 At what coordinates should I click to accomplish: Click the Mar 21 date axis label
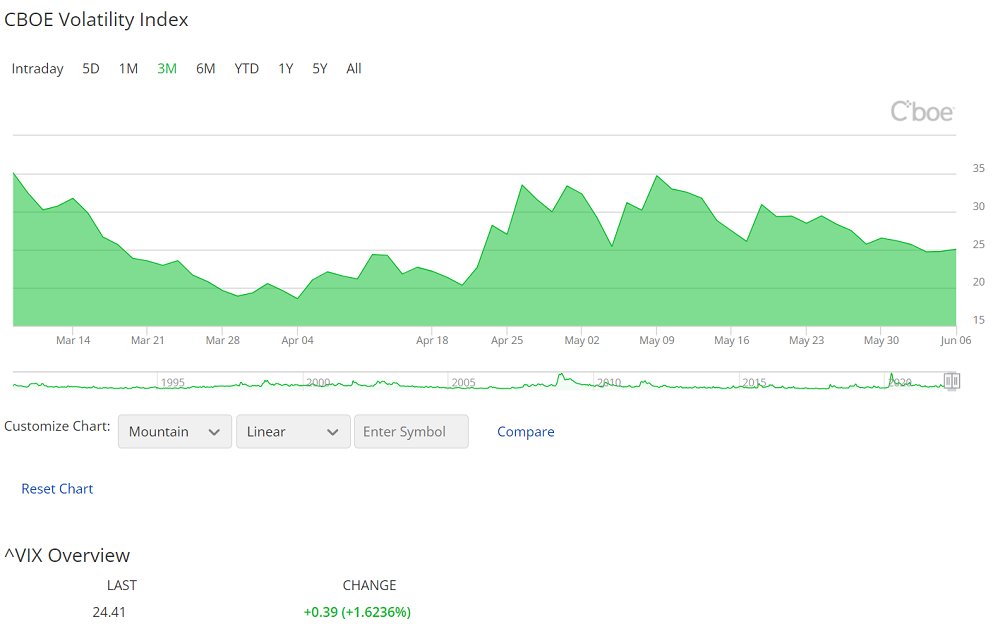[x=148, y=340]
